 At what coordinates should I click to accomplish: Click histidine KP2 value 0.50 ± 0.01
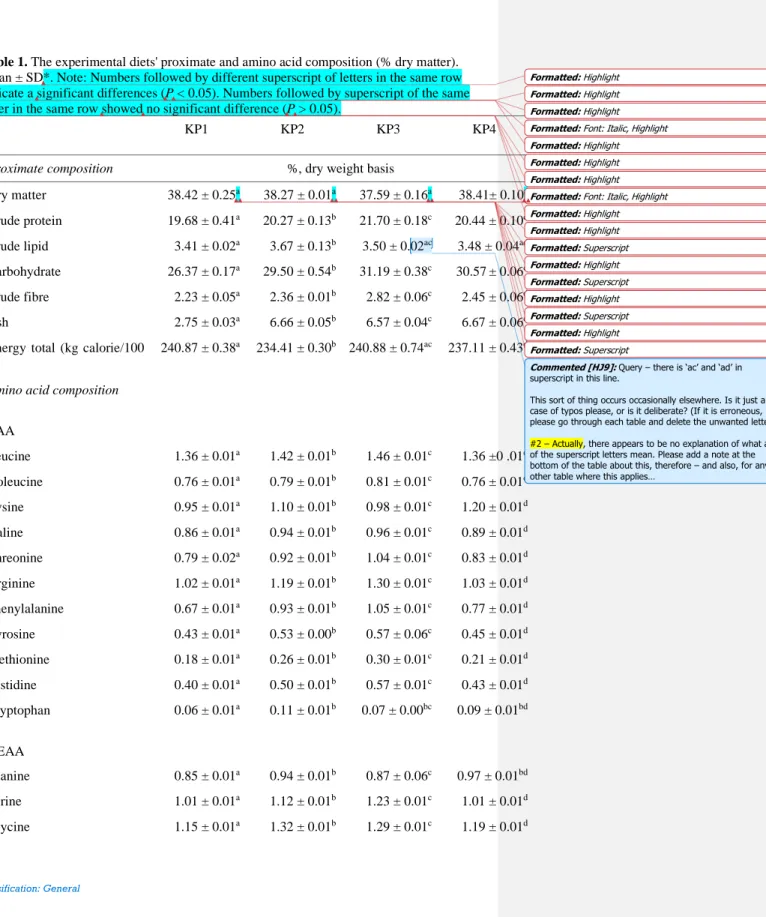pyautogui.click(x=303, y=685)
